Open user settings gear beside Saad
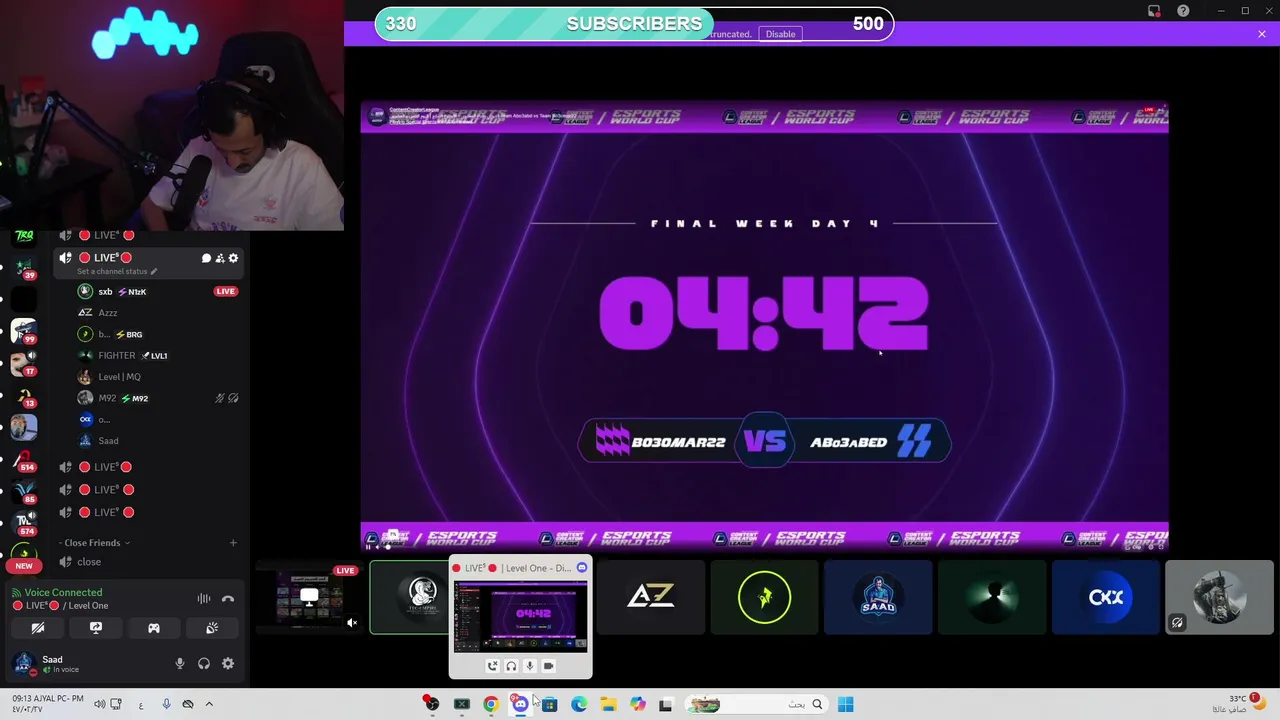 pyautogui.click(x=228, y=663)
